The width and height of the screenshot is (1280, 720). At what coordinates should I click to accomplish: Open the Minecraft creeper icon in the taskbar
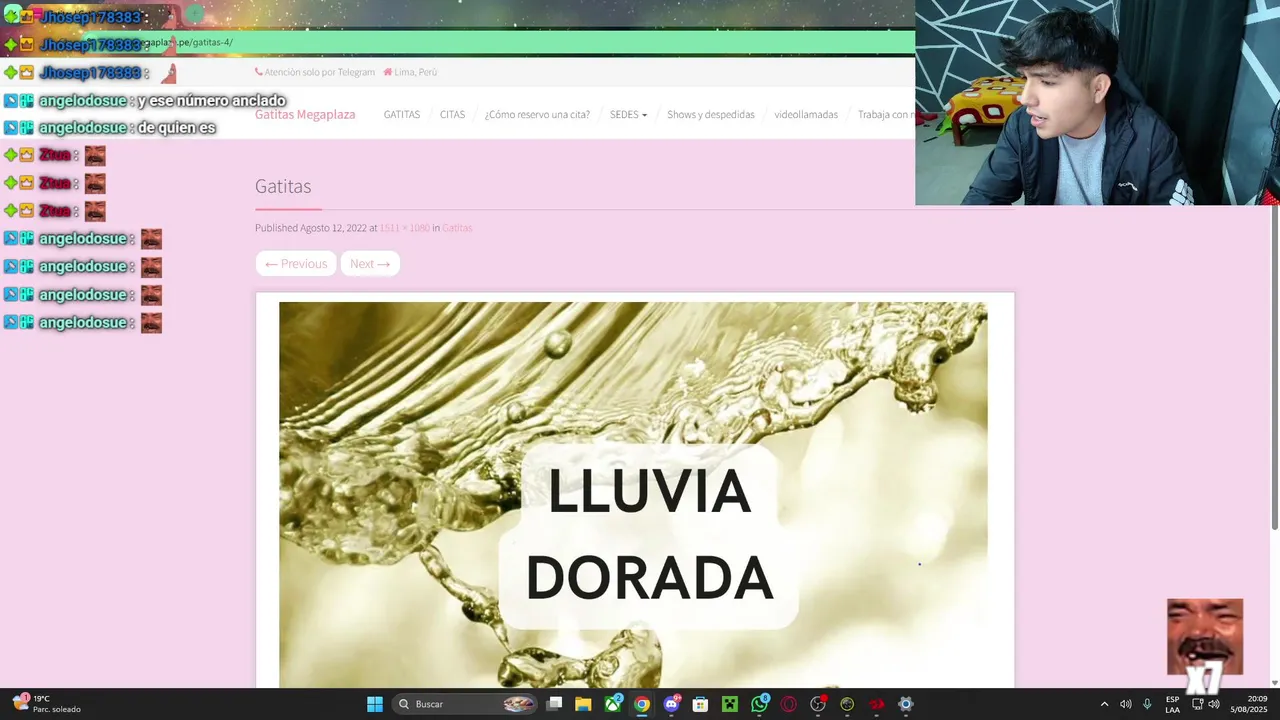click(730, 704)
